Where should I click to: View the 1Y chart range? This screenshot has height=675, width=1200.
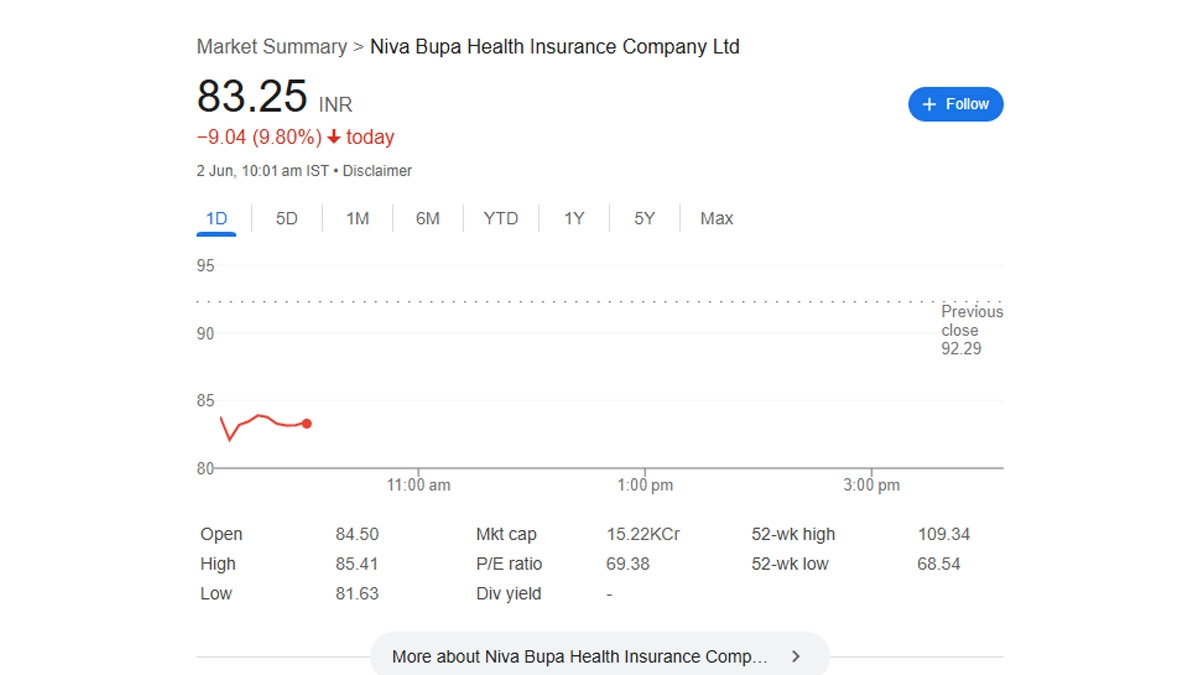point(573,218)
